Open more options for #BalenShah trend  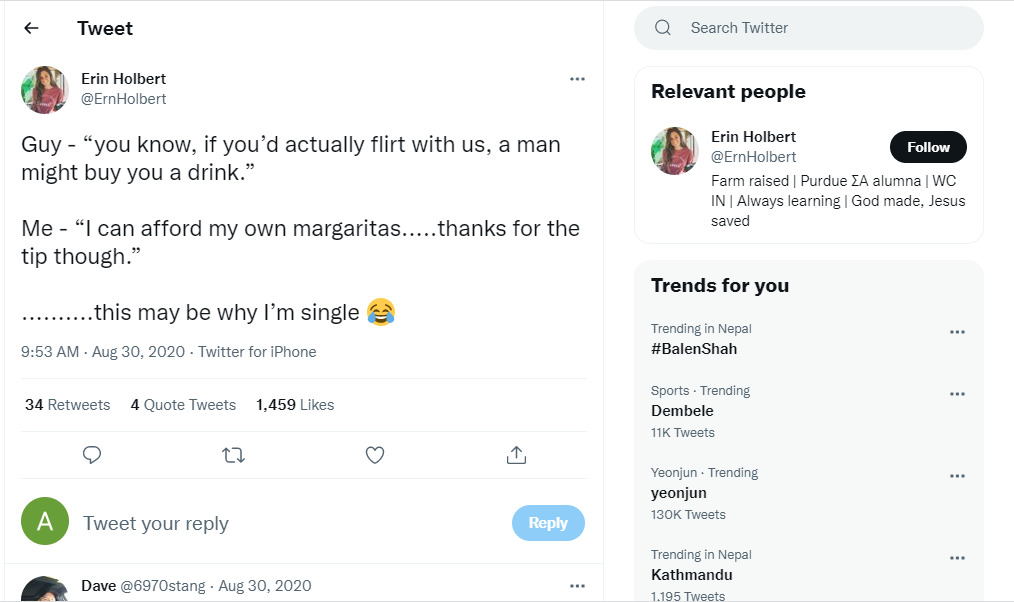[x=957, y=332]
